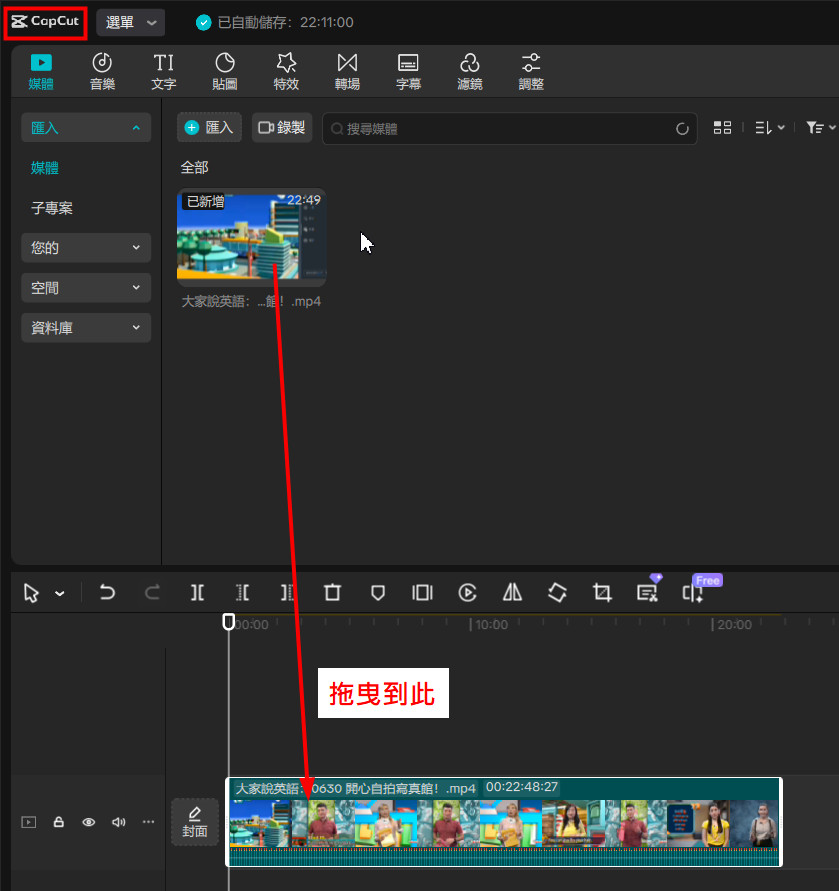
Task: Click the trash delete icon in timeline toolbar
Action: coord(332,593)
